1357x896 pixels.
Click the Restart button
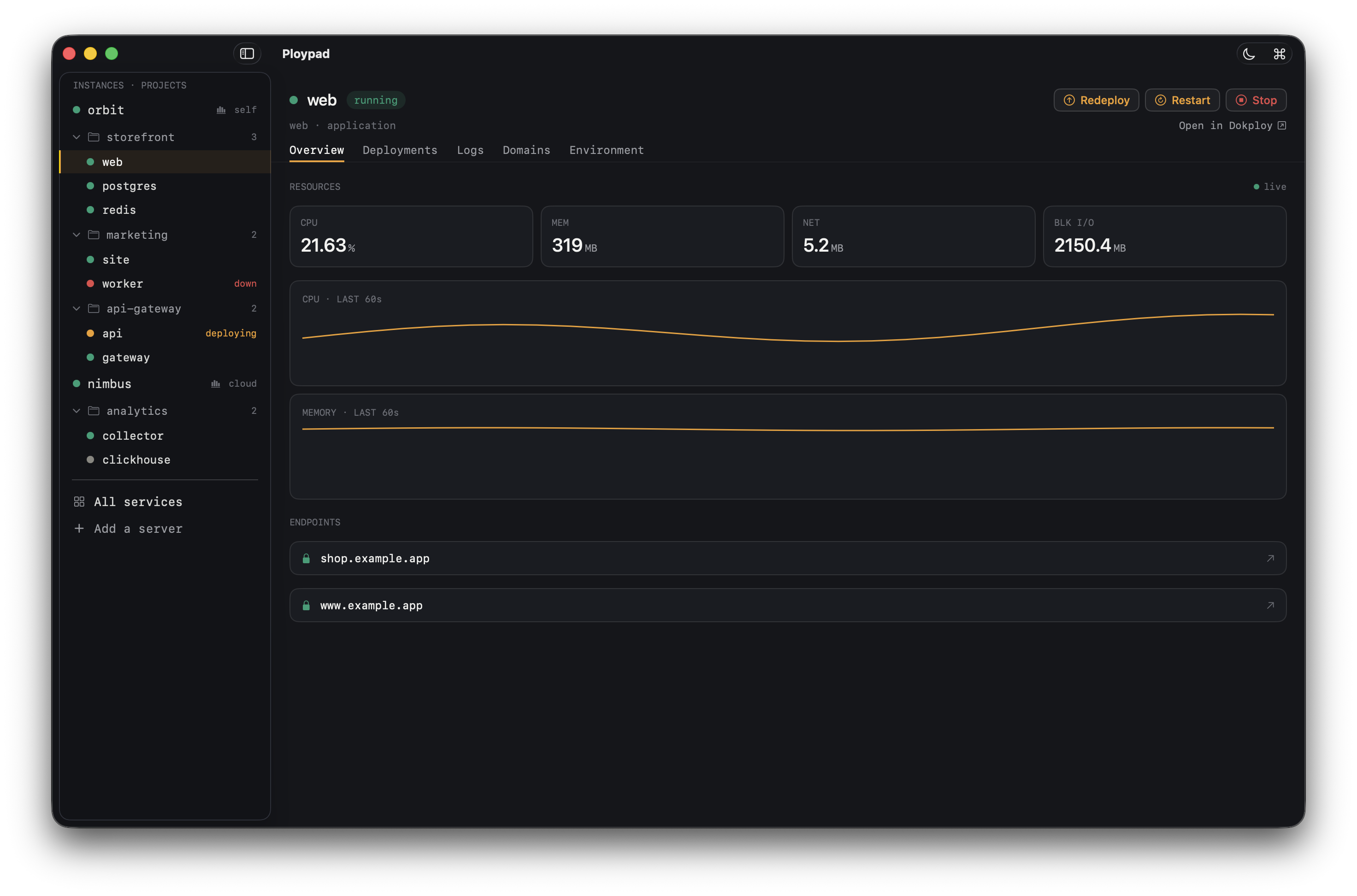coord(1182,100)
